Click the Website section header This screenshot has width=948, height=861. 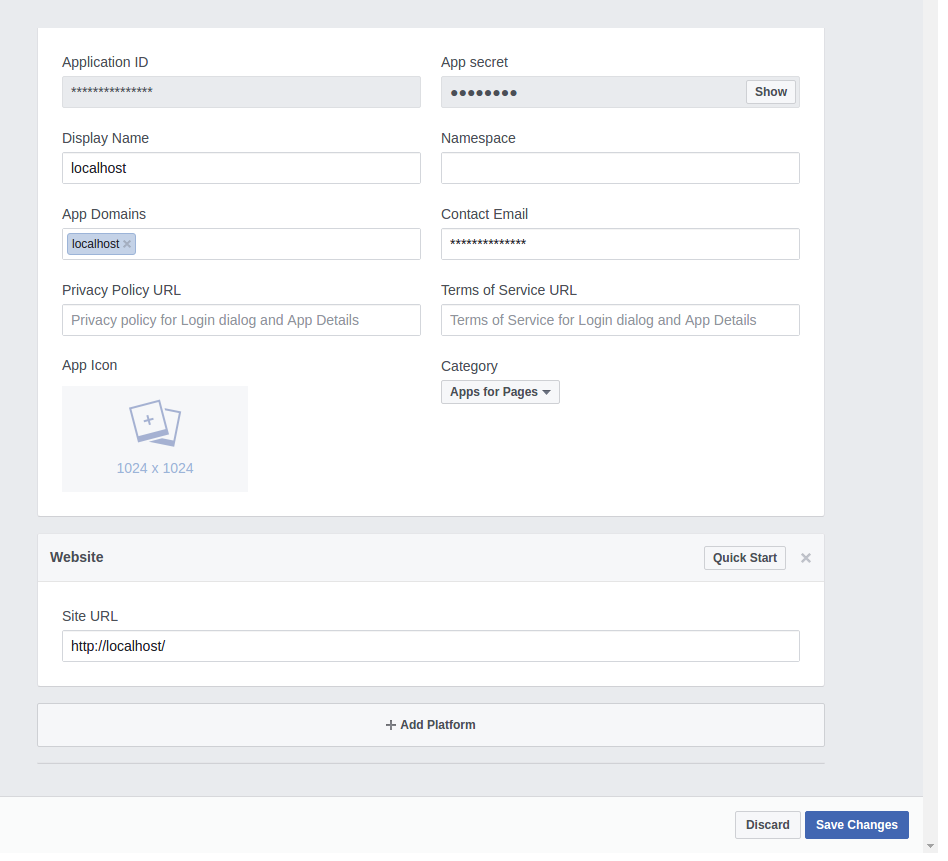(300, 558)
